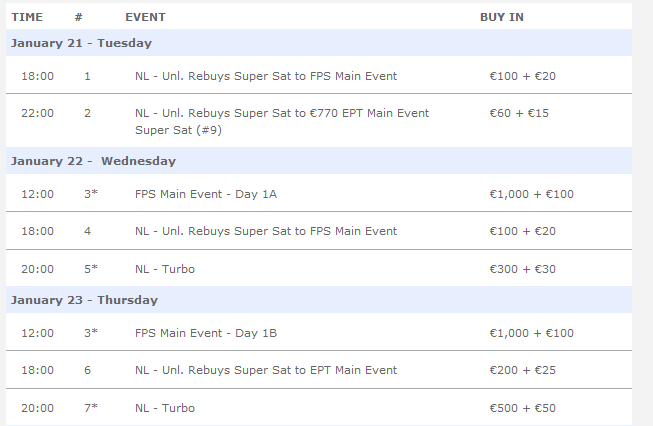This screenshot has height=426, width=653.
Task: Click FPS Main Event - Day 1A
Action: 206,194
